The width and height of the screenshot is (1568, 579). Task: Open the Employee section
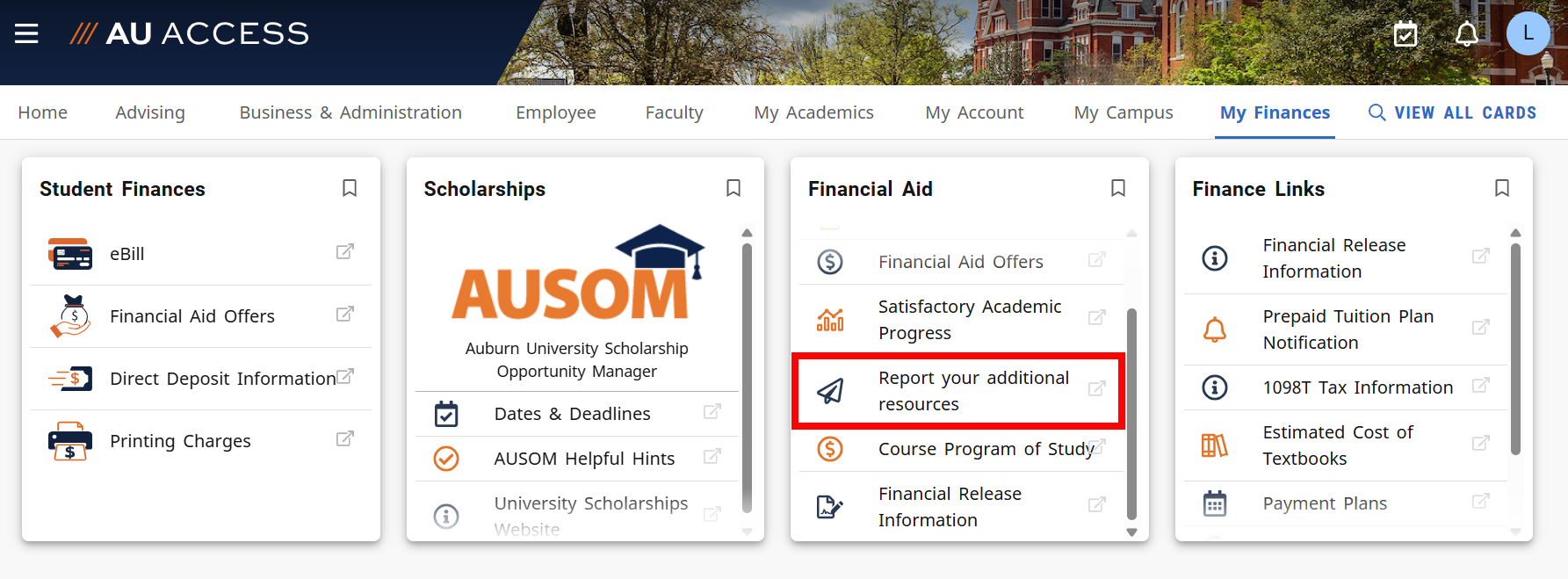coord(555,112)
